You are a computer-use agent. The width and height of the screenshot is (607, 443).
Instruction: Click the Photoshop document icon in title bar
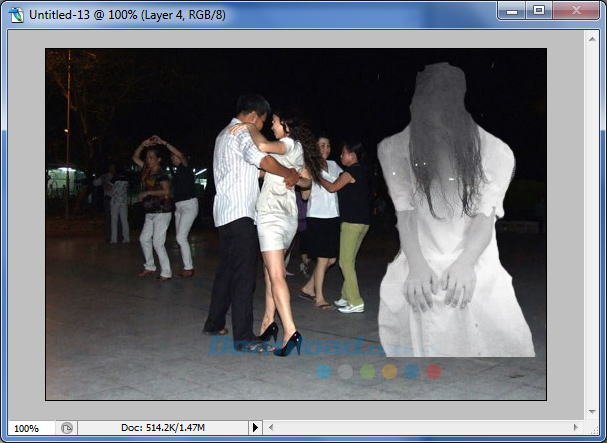[15, 12]
